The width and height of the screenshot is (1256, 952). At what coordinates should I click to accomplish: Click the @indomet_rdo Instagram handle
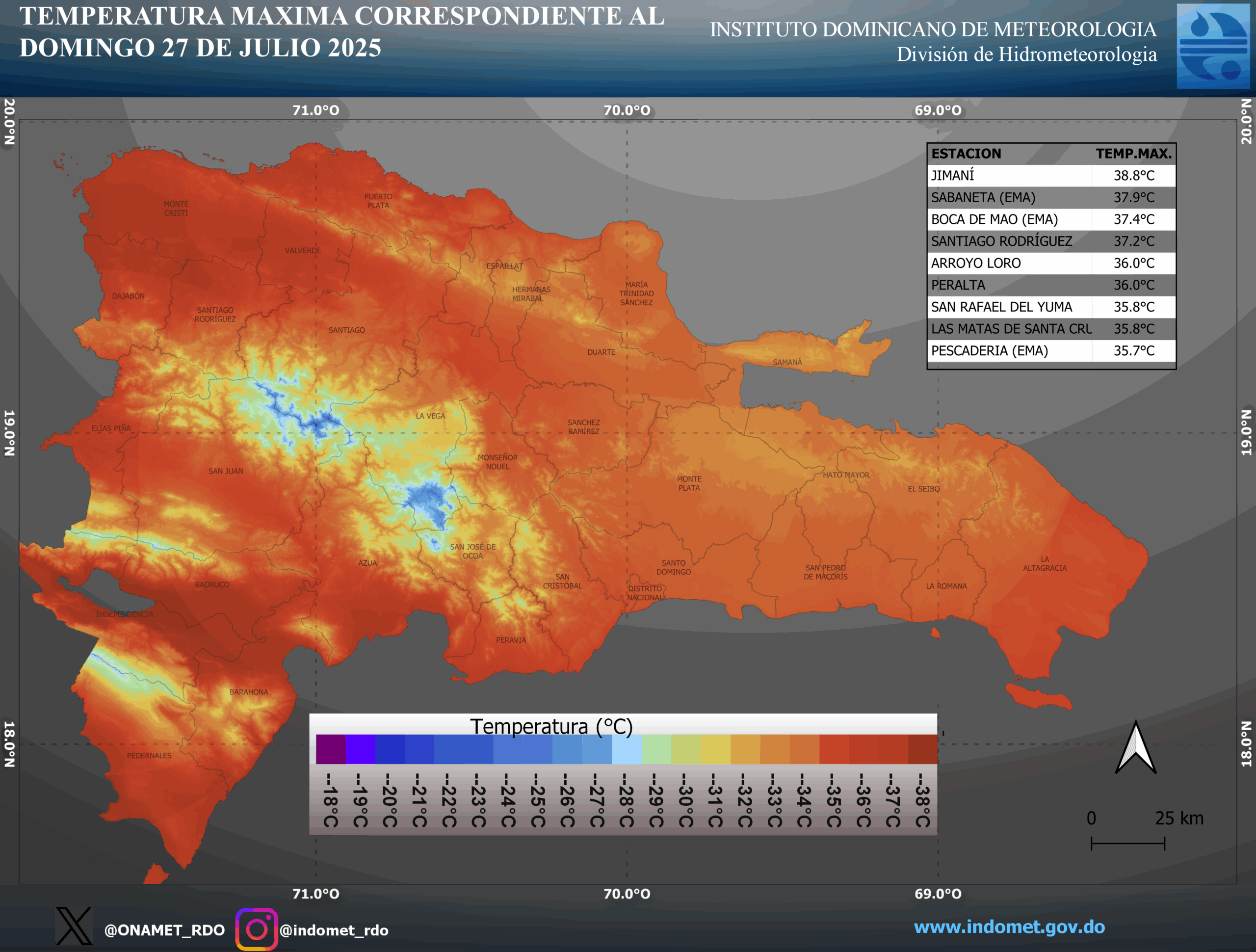click(x=334, y=930)
